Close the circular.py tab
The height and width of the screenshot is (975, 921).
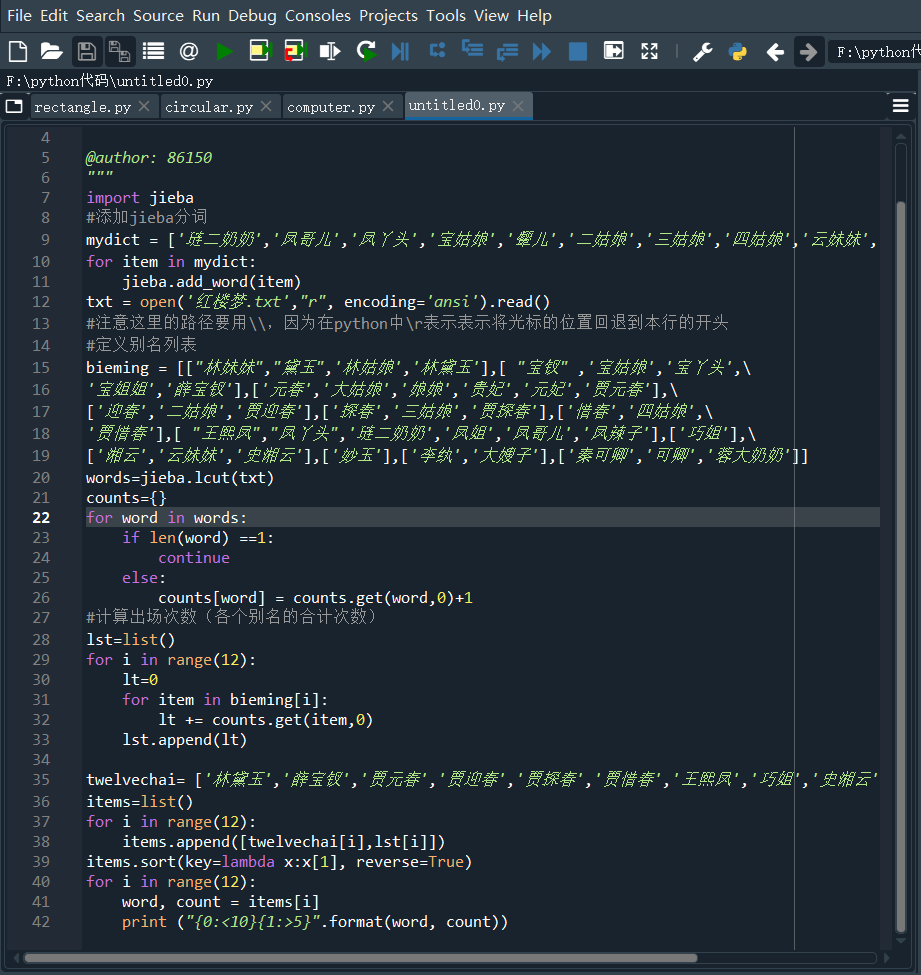[x=266, y=107]
